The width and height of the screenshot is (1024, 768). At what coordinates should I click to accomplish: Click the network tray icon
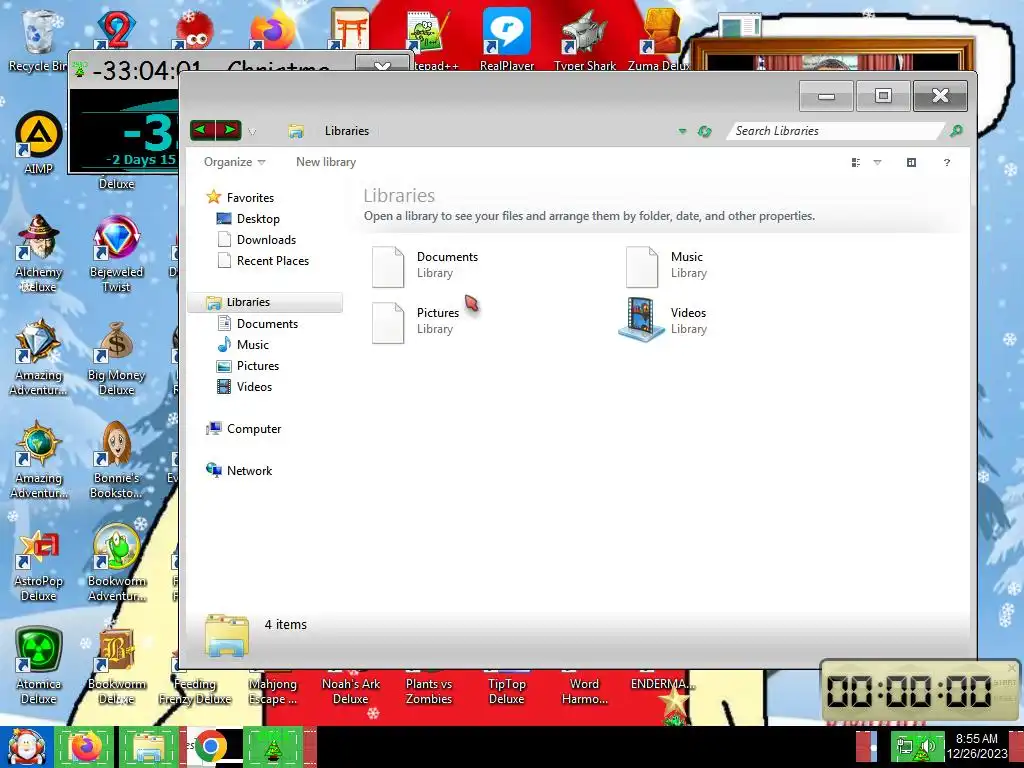(904, 746)
